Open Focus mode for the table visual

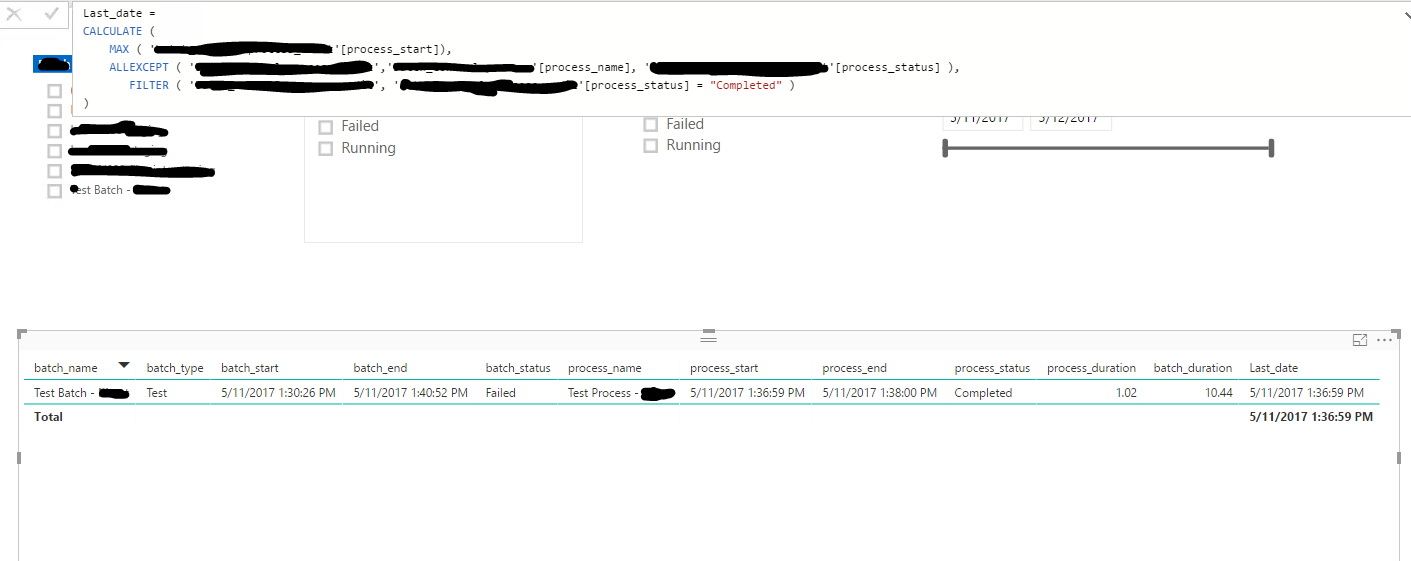1360,340
